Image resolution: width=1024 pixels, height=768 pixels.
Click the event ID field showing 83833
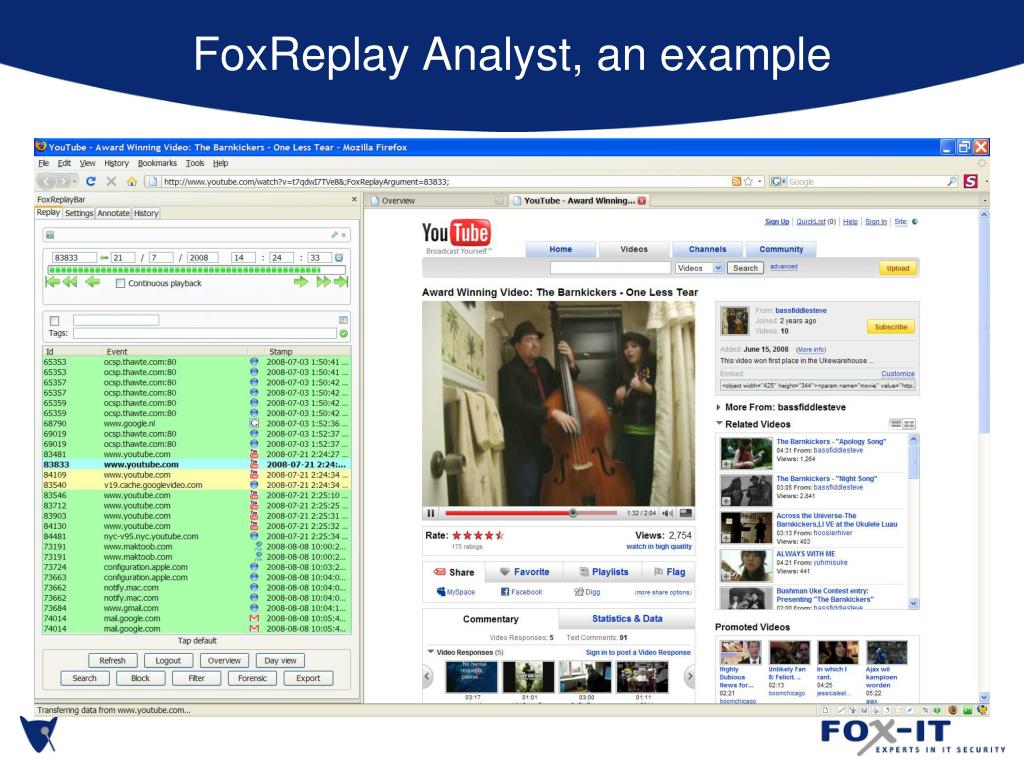pyautogui.click(x=74, y=258)
